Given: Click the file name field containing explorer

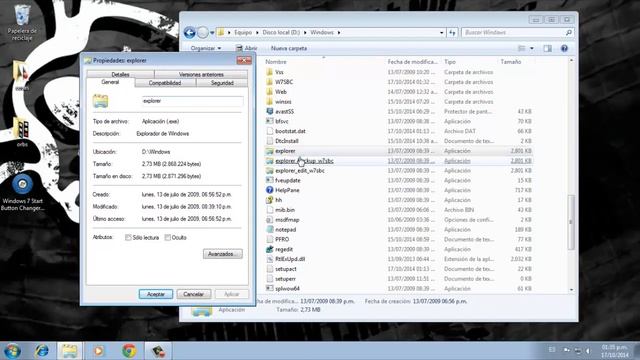Looking at the screenshot, I should (x=192, y=101).
